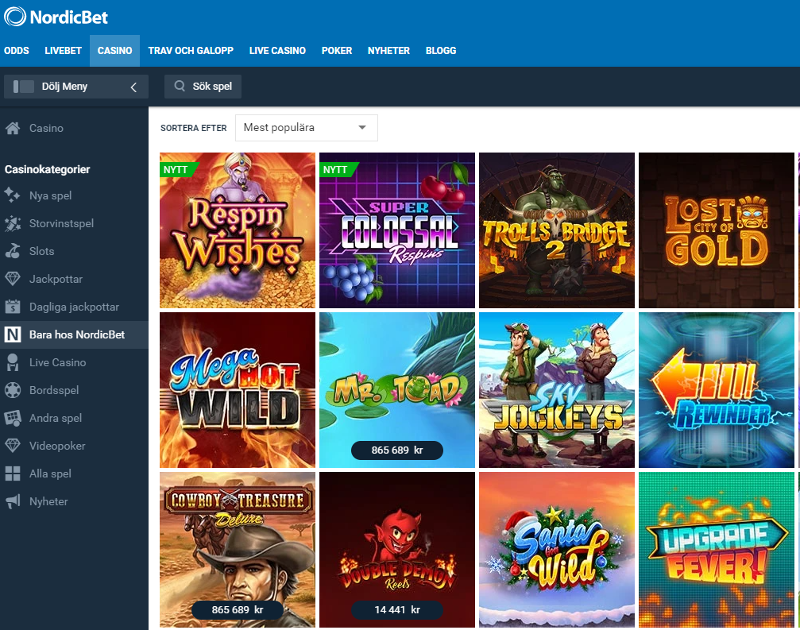Image resolution: width=800 pixels, height=630 pixels.
Task: Collapse sidebar with the chevron arrow
Action: point(133,87)
